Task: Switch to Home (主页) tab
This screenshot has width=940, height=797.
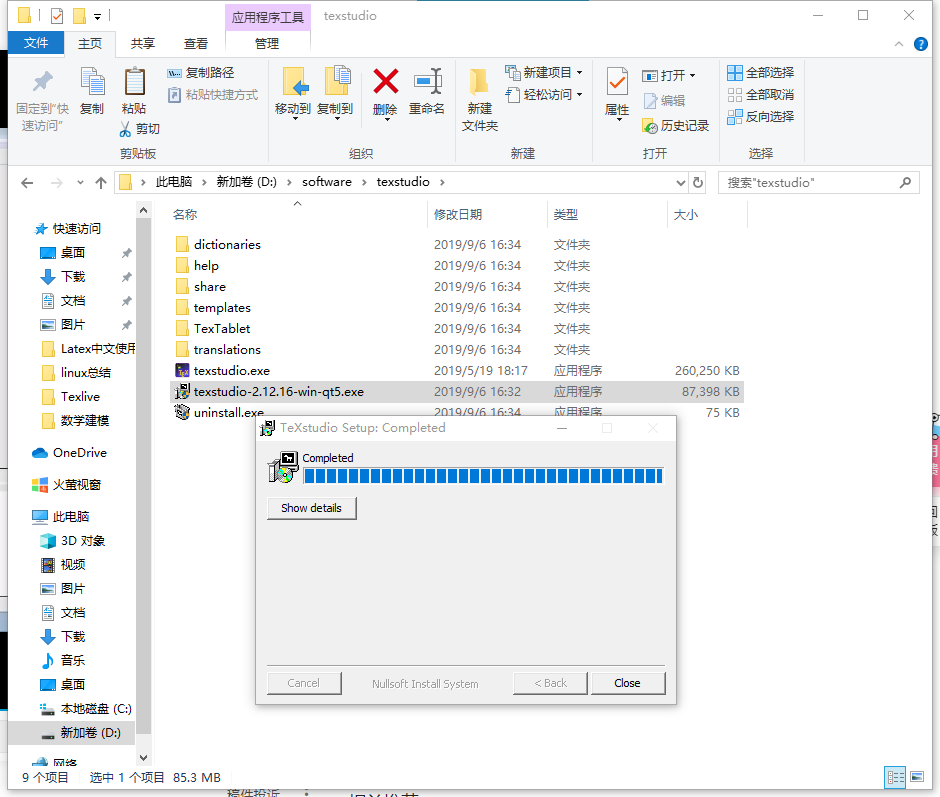Action: coord(90,43)
